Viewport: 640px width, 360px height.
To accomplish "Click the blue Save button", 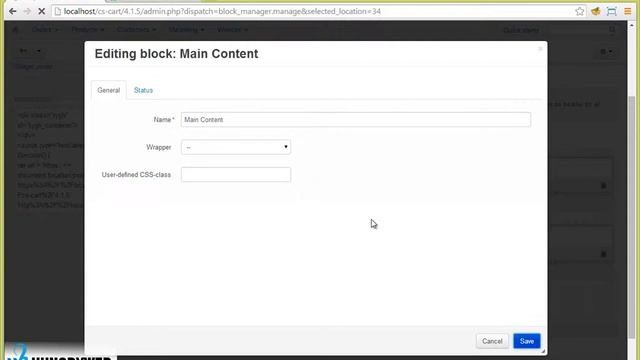I will coord(527,341).
